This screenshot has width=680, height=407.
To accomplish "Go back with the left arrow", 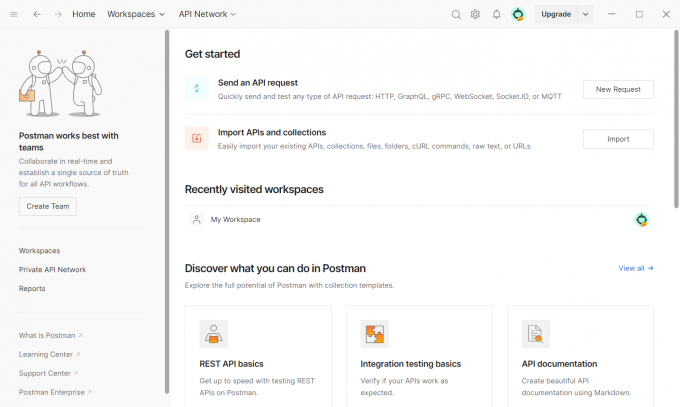I will tap(37, 14).
